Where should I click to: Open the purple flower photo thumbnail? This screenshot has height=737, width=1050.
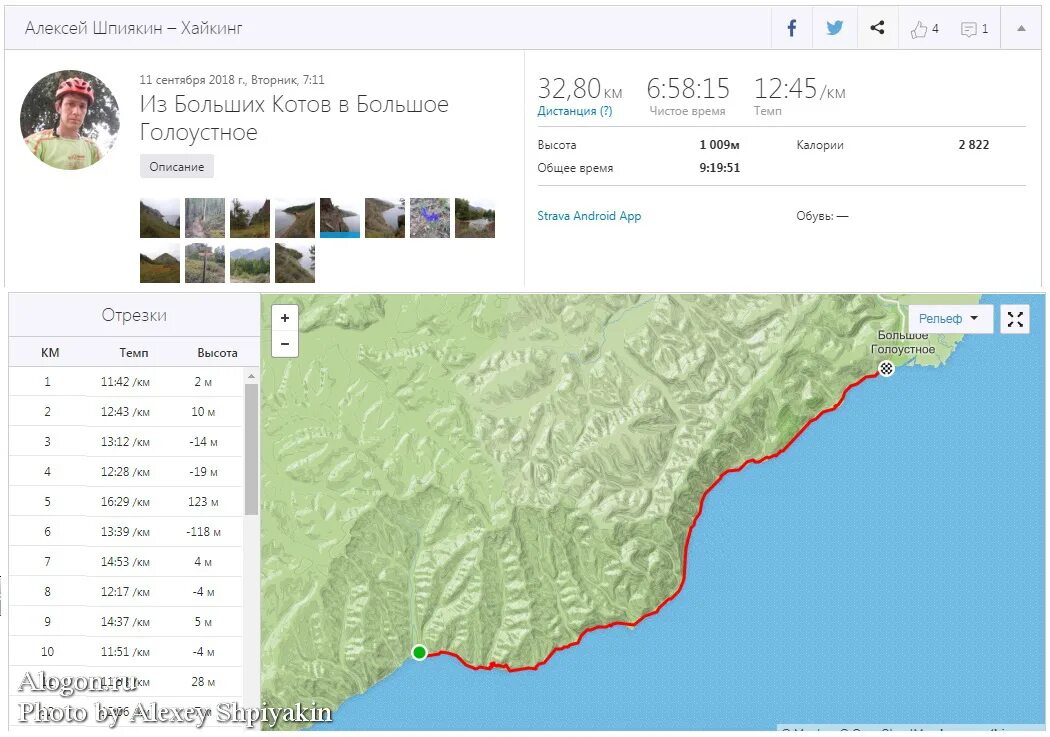pyautogui.click(x=429, y=218)
